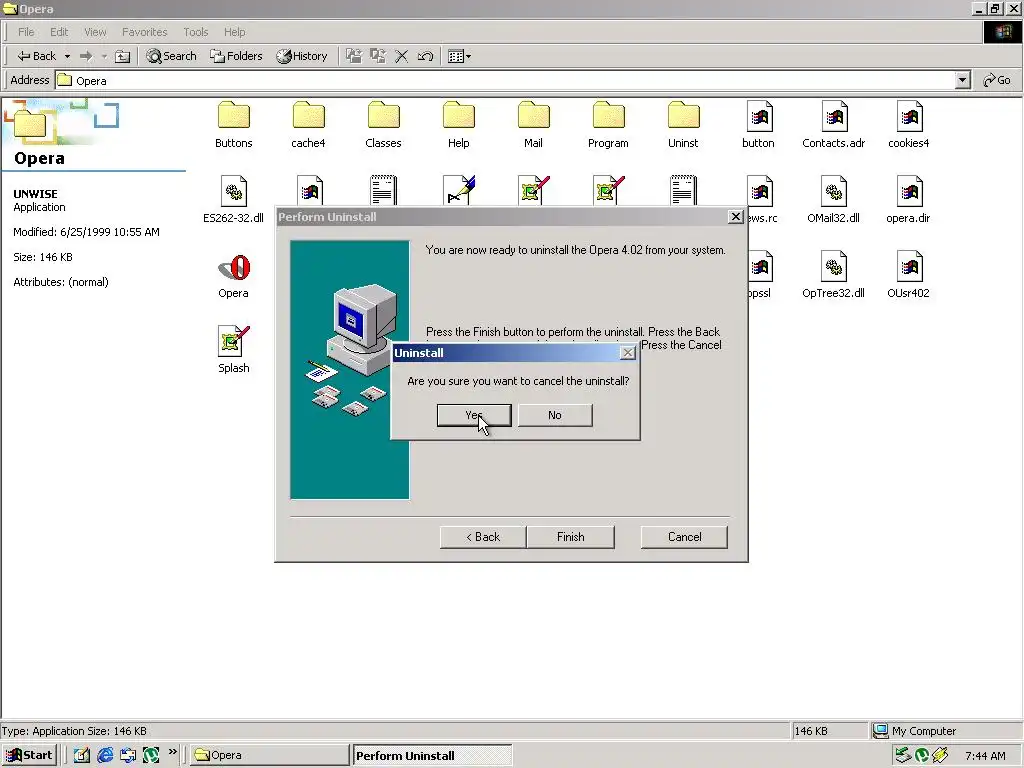Close the Uninstall confirmation popup

point(628,353)
